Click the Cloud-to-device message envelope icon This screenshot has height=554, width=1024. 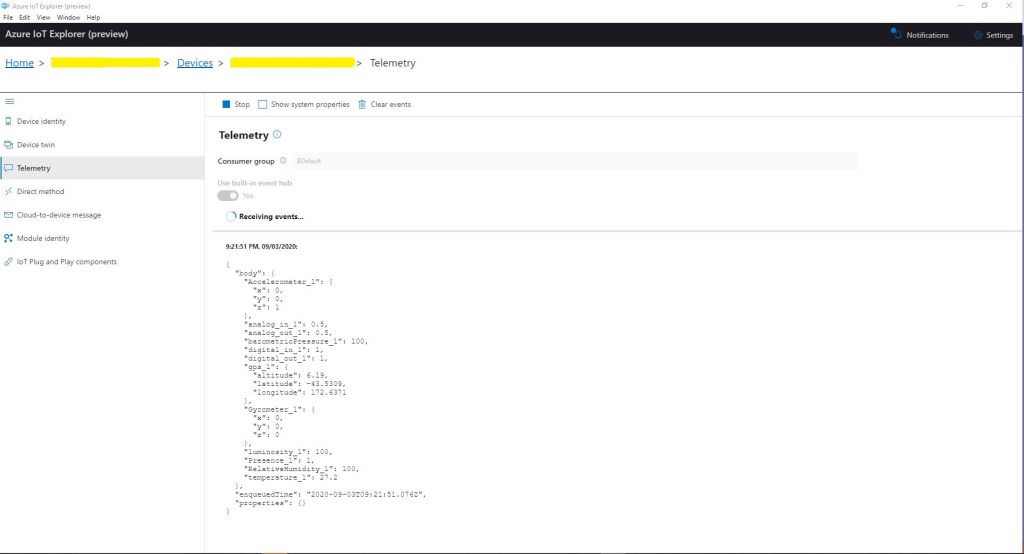point(9,215)
